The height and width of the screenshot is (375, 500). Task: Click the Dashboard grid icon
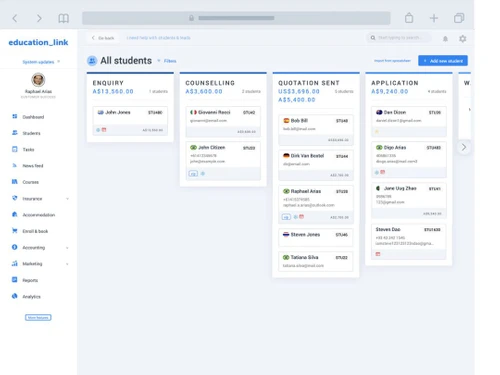15,116
